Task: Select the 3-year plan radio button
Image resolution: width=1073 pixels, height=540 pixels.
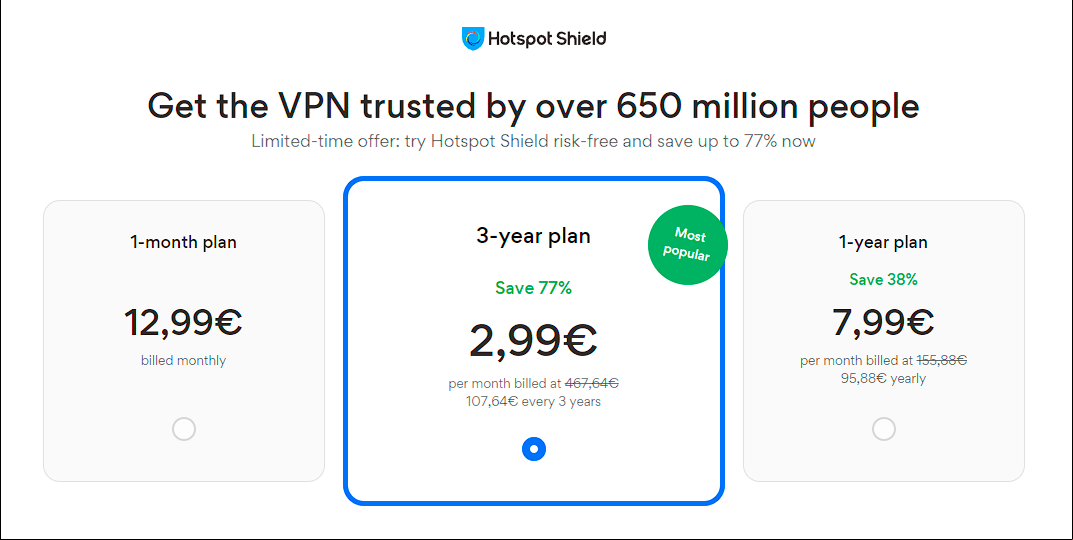Action: click(534, 449)
